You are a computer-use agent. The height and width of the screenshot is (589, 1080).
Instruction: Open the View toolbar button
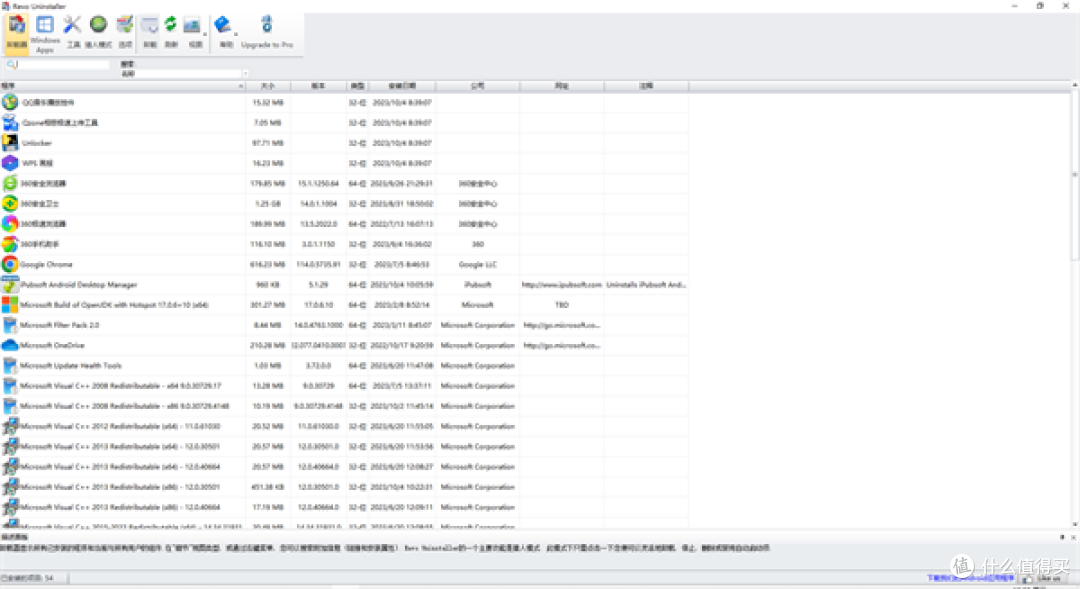pos(193,32)
